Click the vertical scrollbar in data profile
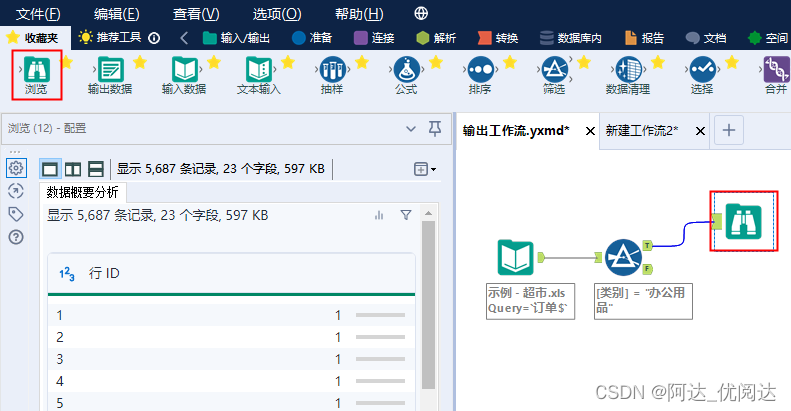The height and width of the screenshot is (411, 791). coord(428,305)
